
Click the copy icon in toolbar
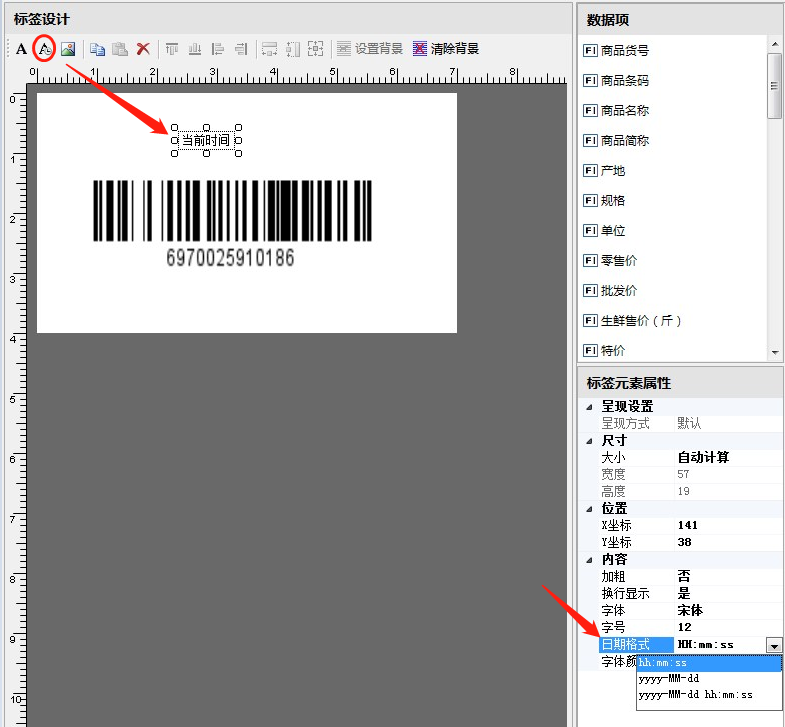[97, 49]
